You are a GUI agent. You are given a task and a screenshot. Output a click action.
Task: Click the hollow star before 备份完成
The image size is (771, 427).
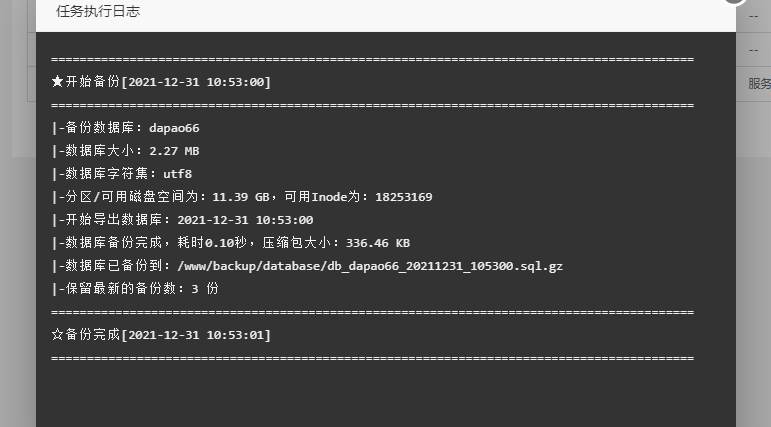[x=57, y=335]
